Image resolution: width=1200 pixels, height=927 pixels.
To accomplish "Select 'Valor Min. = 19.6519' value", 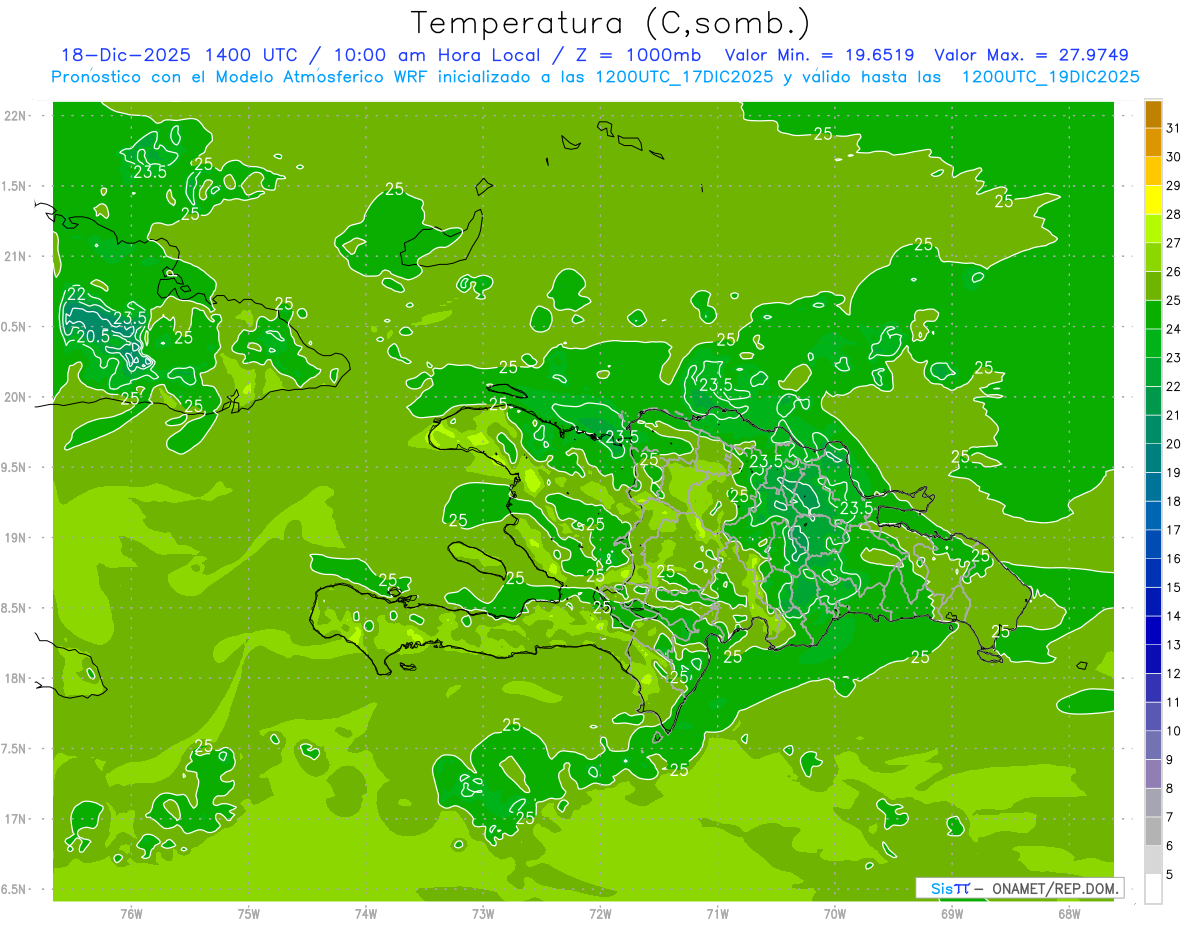I will pos(820,54).
